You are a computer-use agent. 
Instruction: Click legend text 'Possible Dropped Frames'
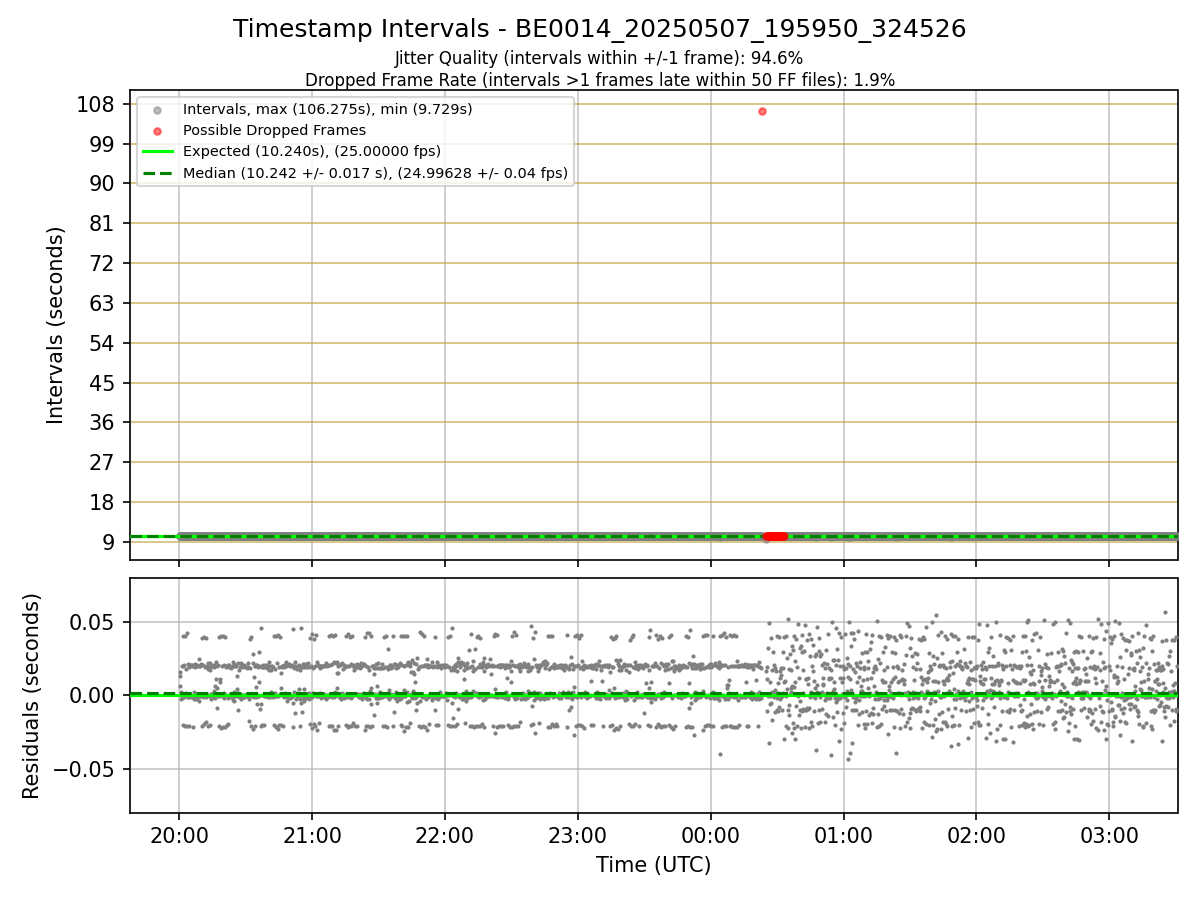pyautogui.click(x=274, y=130)
